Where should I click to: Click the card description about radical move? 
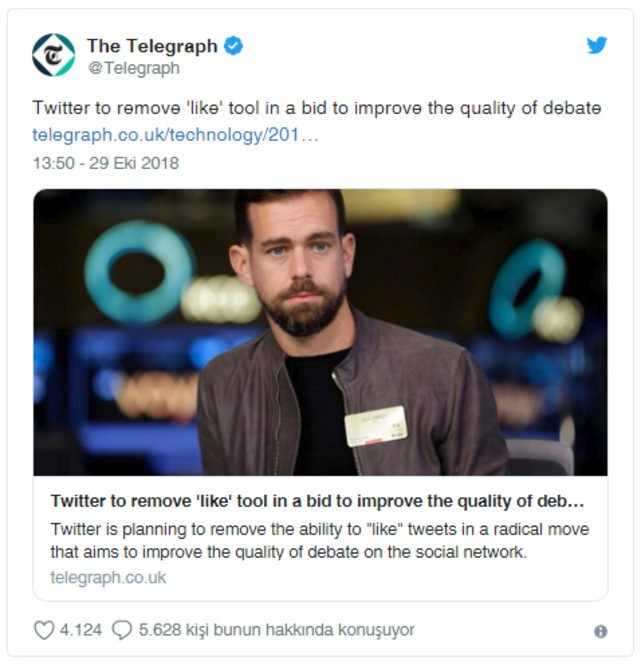coord(320,541)
